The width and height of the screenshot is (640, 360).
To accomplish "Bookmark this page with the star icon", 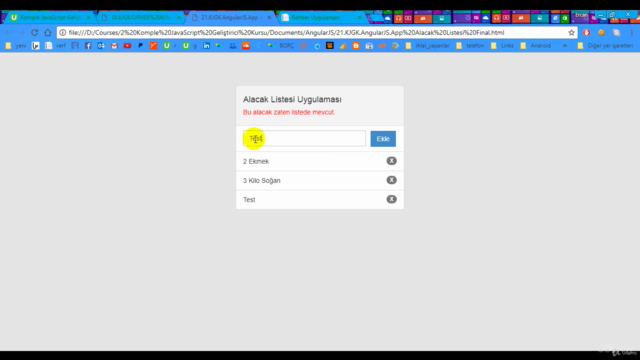I will click(571, 33).
